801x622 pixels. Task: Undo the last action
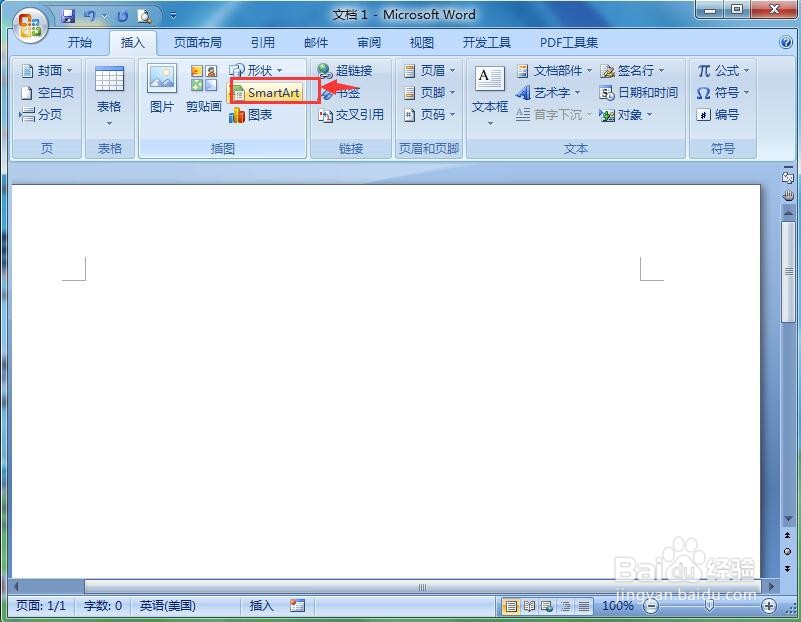[x=90, y=16]
